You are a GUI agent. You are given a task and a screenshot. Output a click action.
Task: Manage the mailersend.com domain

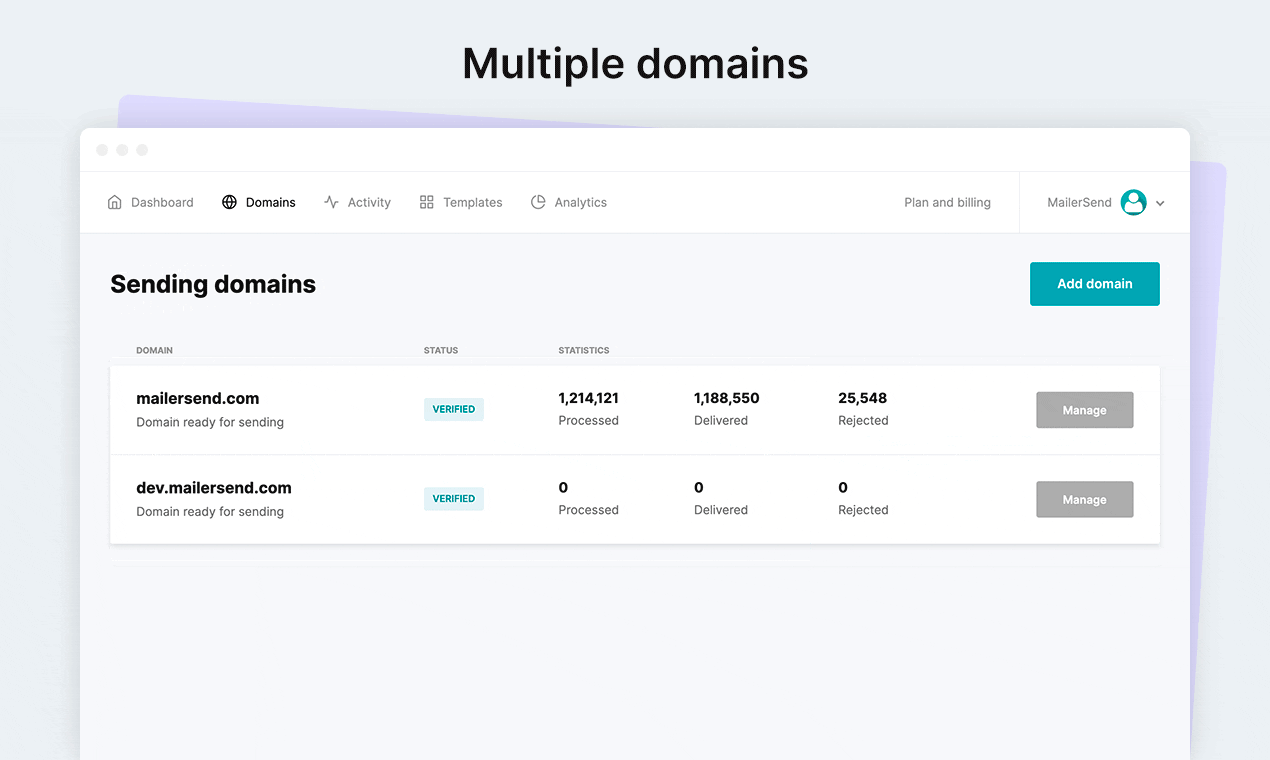point(1085,410)
